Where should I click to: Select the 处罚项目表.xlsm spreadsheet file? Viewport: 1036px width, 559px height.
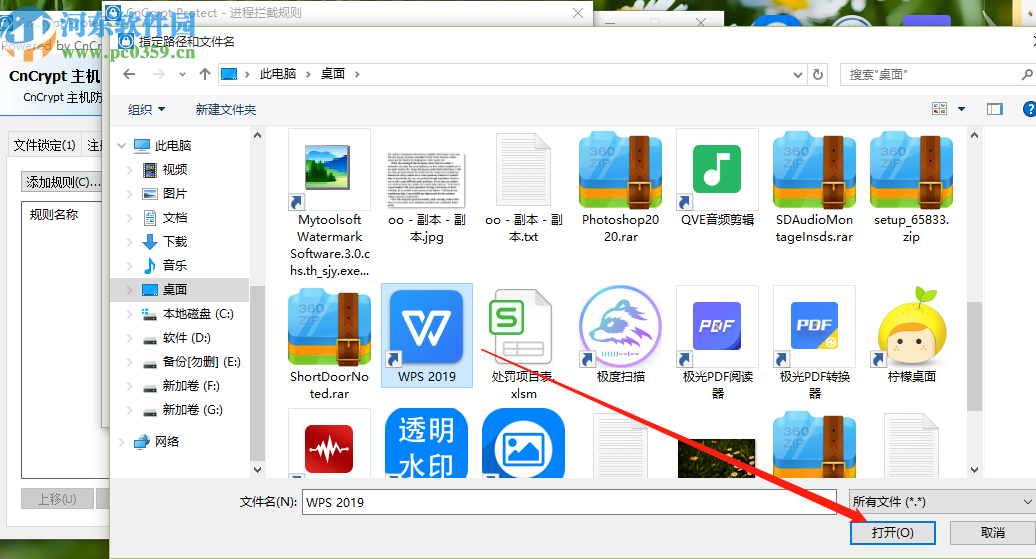(523, 344)
